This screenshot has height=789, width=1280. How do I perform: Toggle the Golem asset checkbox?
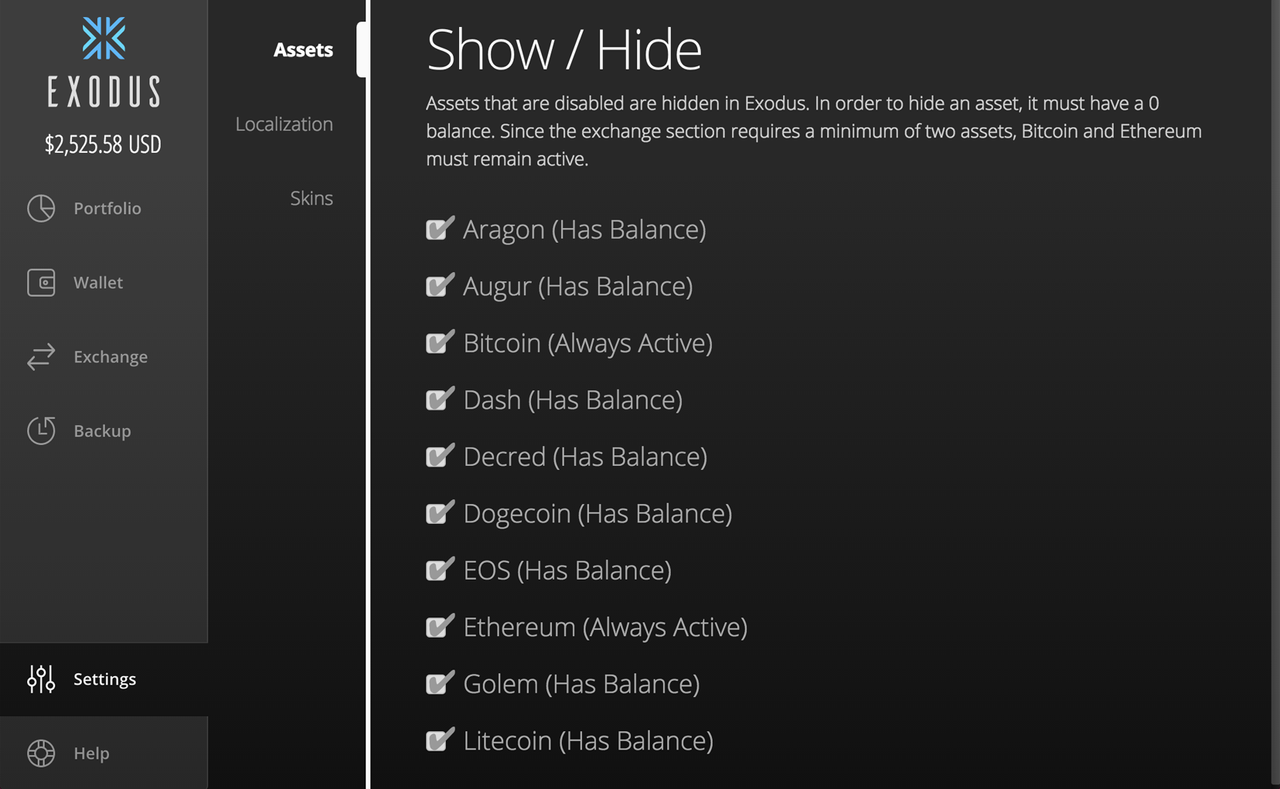[439, 684]
